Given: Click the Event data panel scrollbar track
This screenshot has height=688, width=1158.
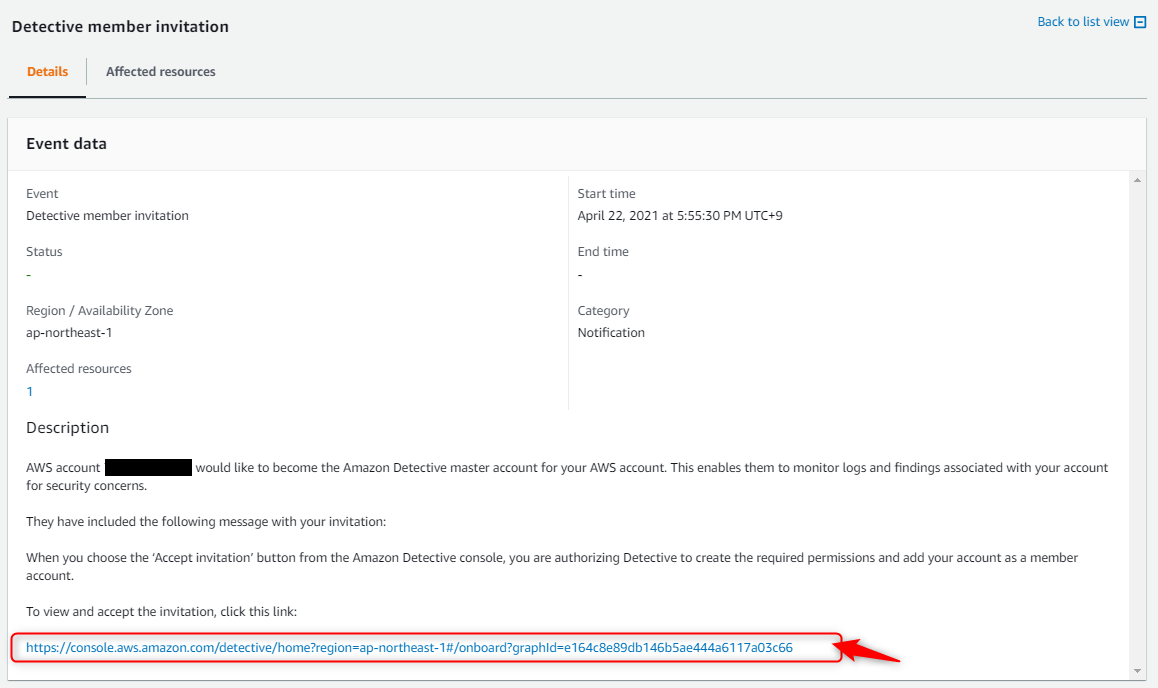Looking at the screenshot, I should 1136,420.
